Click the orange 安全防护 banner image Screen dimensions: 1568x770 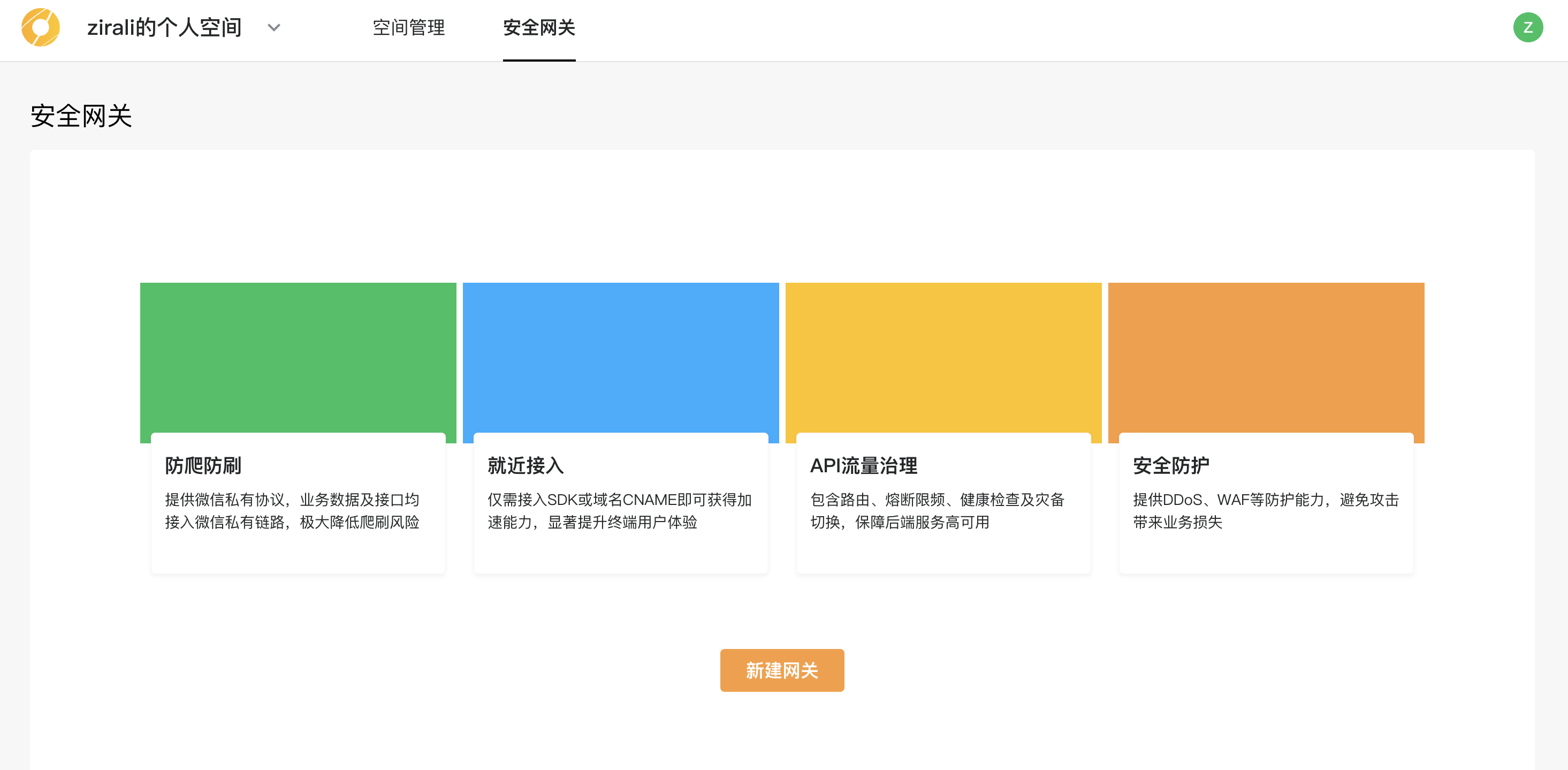(x=1266, y=357)
